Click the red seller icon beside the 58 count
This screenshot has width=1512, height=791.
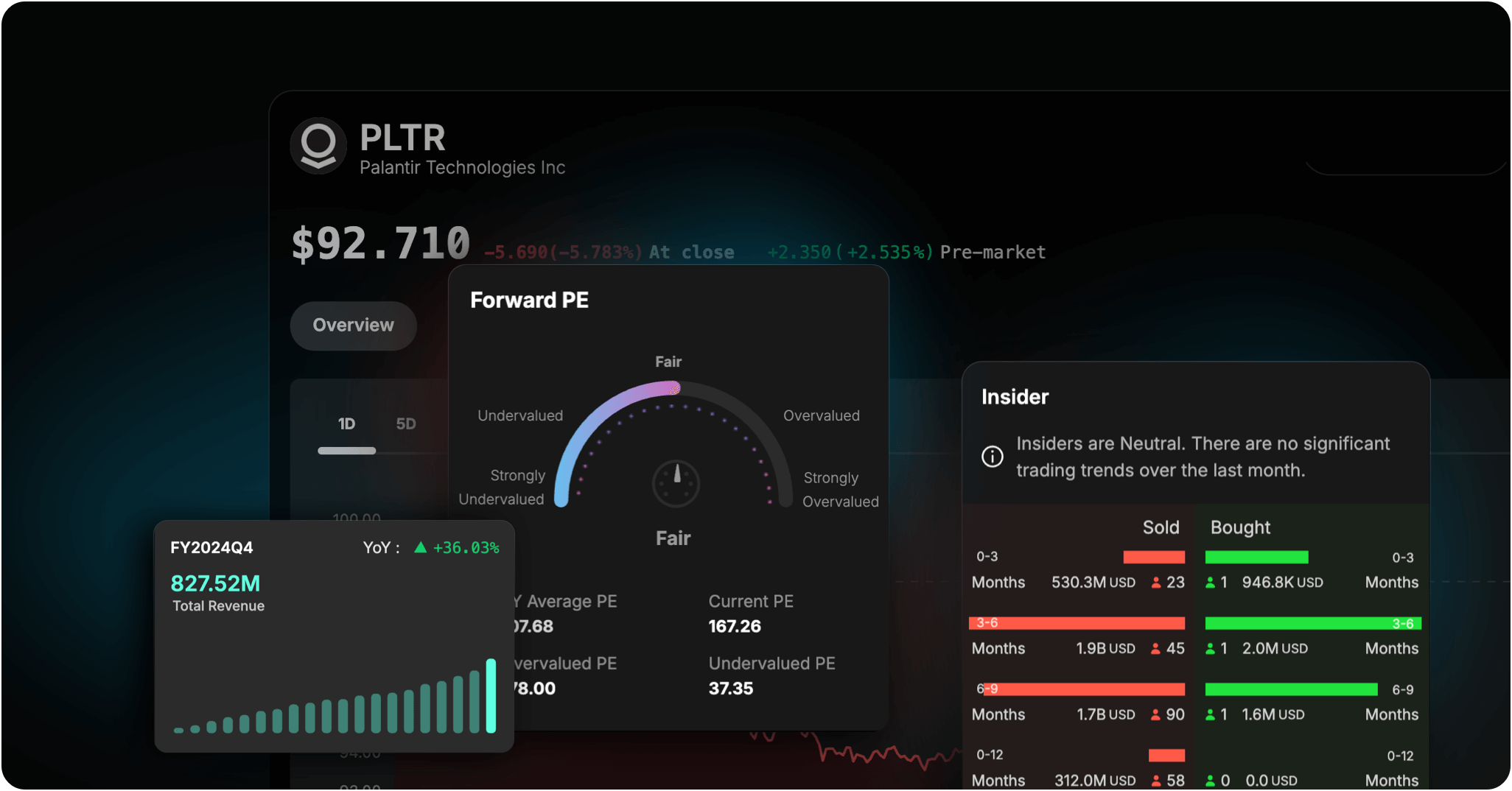pyautogui.click(x=1157, y=779)
